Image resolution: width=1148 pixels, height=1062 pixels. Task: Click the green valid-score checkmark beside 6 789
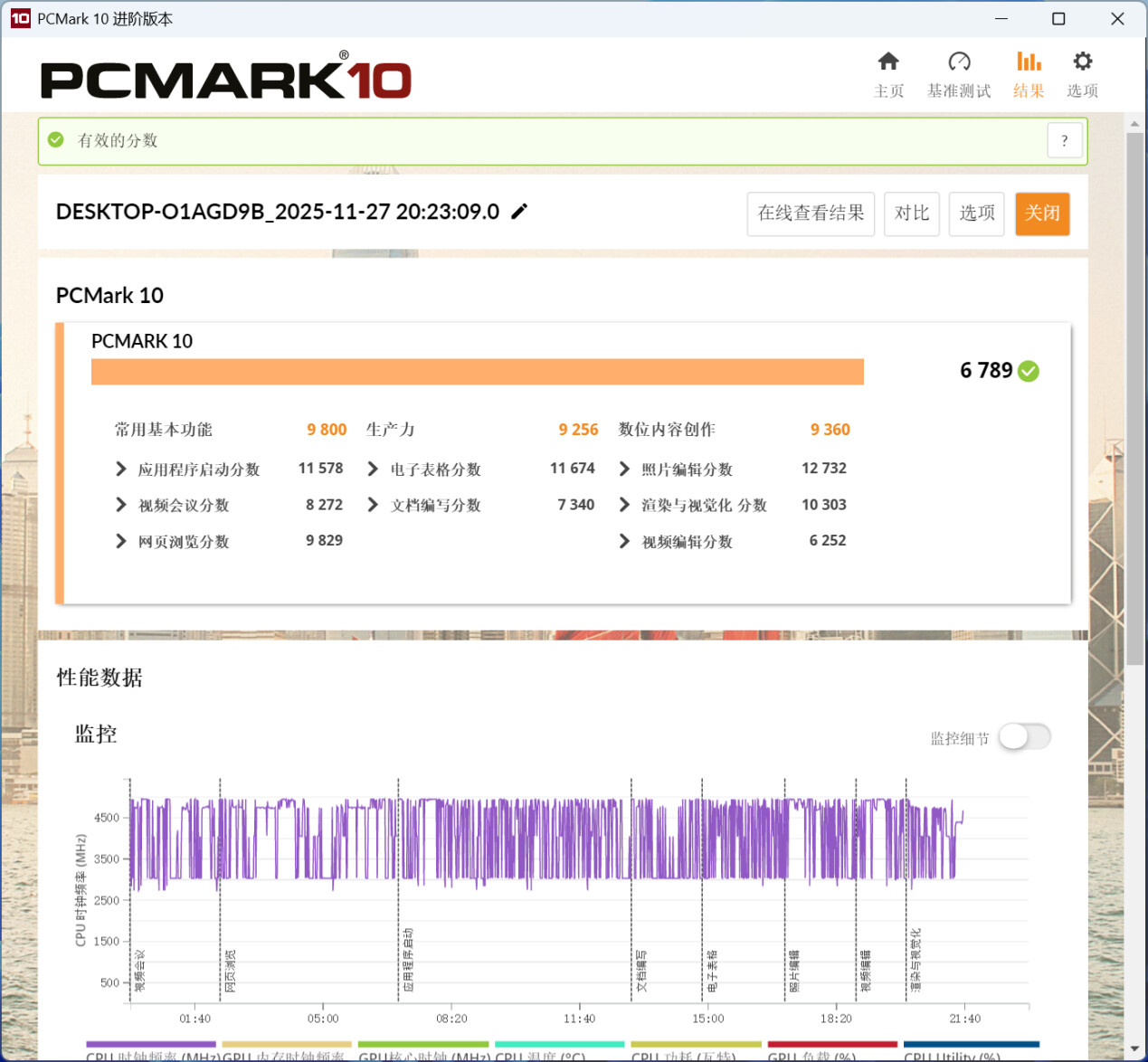[x=1029, y=371]
